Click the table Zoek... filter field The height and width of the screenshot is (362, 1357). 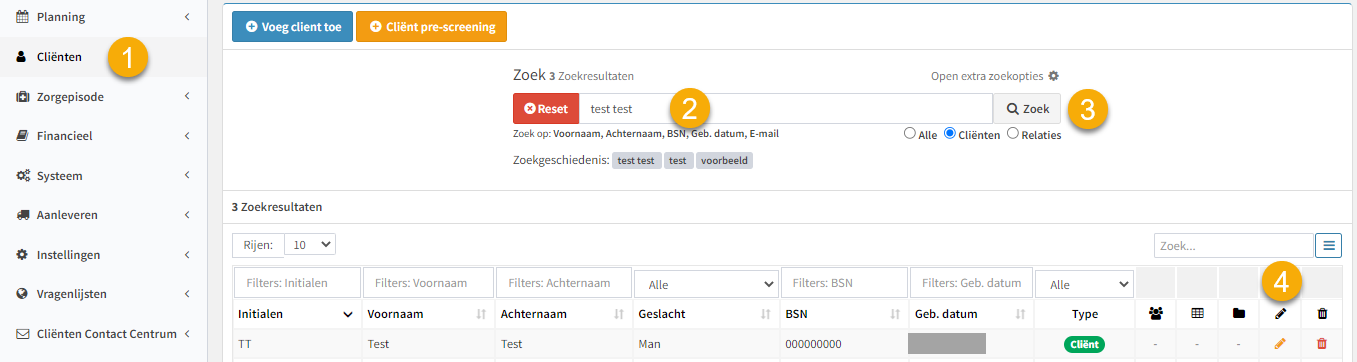click(x=1233, y=245)
